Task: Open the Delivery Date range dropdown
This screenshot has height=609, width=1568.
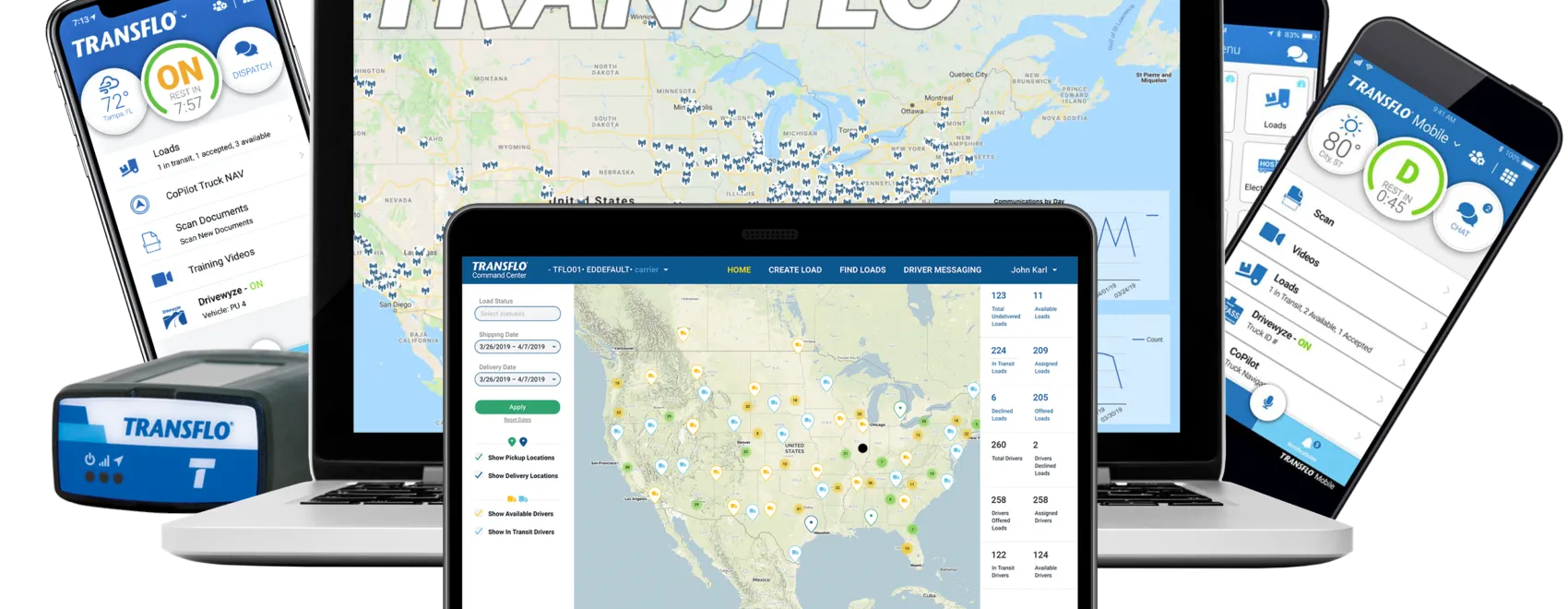Action: tap(517, 379)
